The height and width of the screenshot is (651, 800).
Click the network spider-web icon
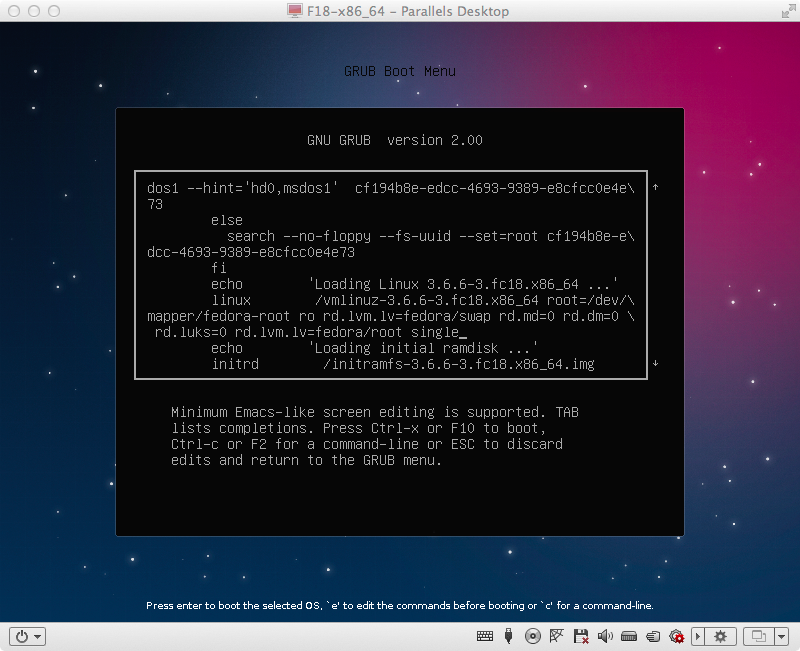click(x=556, y=636)
